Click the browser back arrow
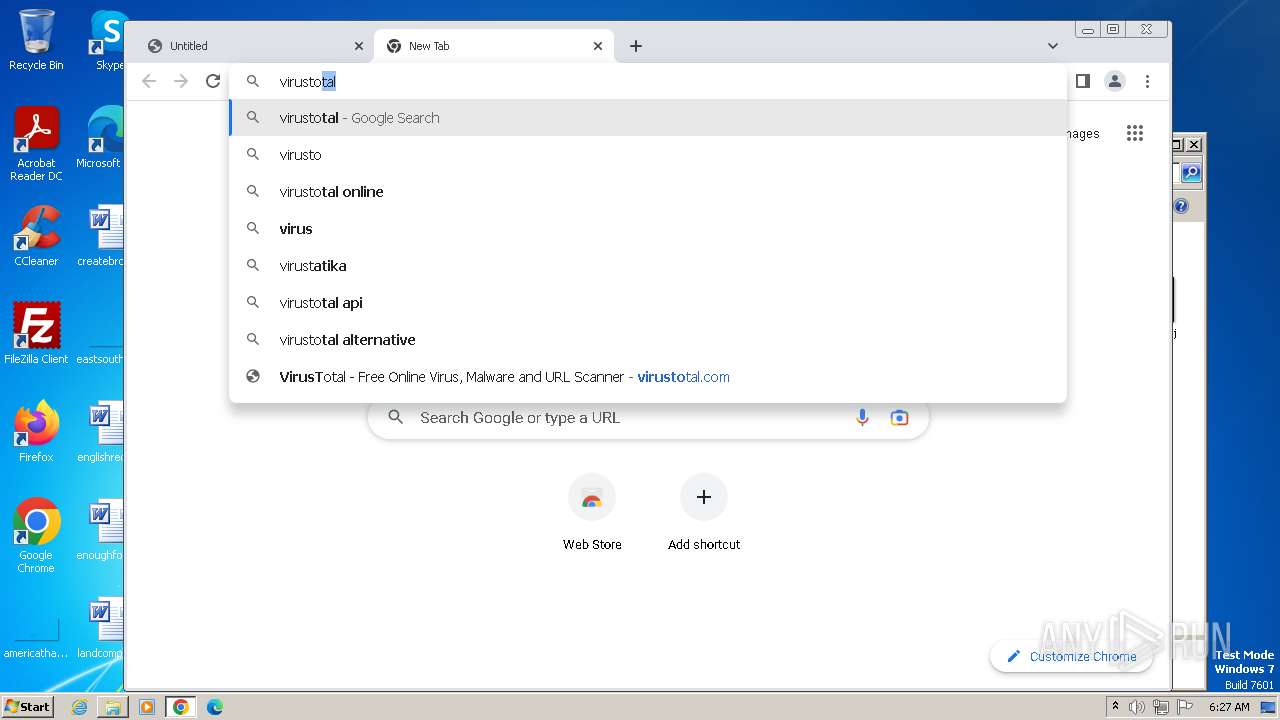This screenshot has height=720, width=1280. tap(149, 81)
